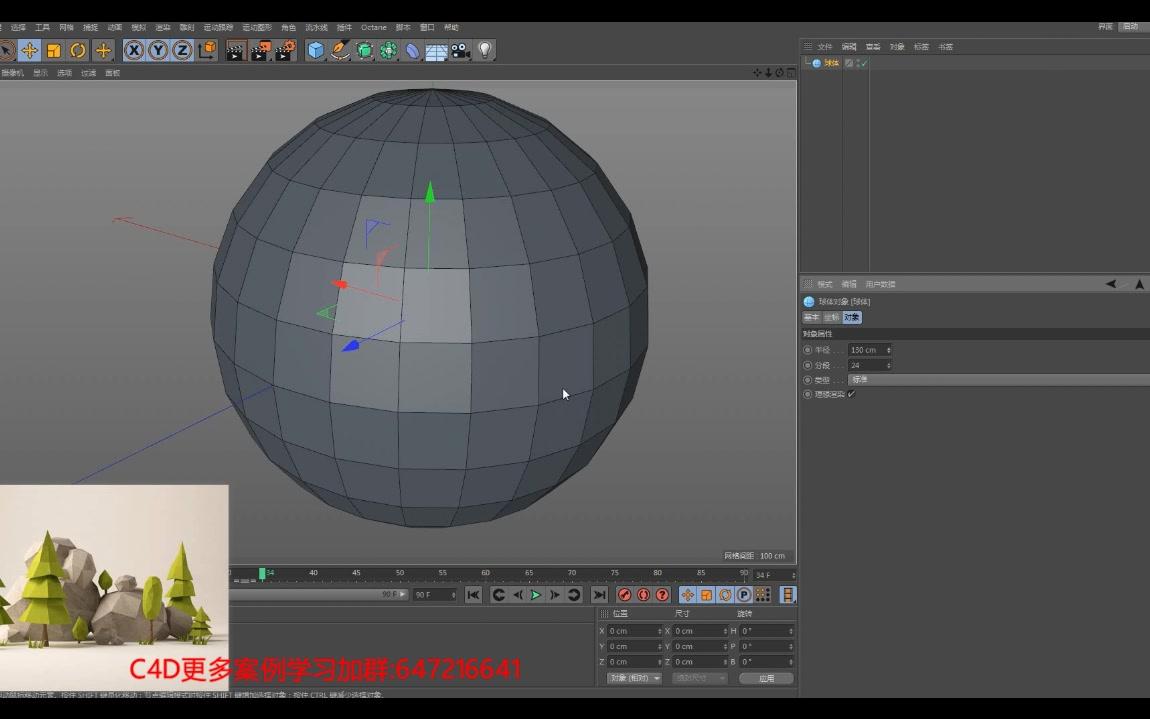Open the Octane menu
Viewport: 1150px width, 719px height.
tap(372, 27)
